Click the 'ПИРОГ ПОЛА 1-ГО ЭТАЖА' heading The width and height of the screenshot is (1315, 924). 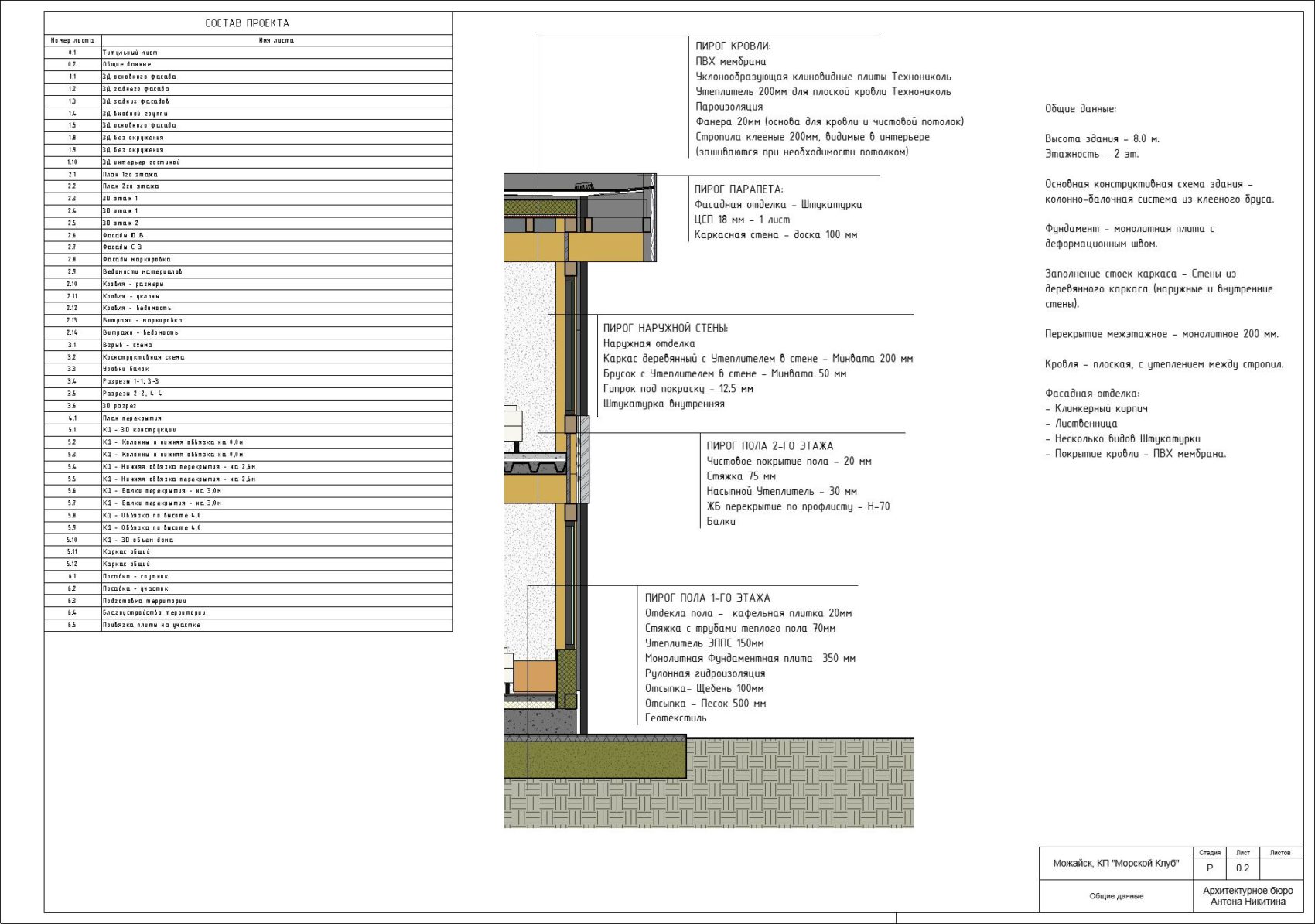[708, 598]
